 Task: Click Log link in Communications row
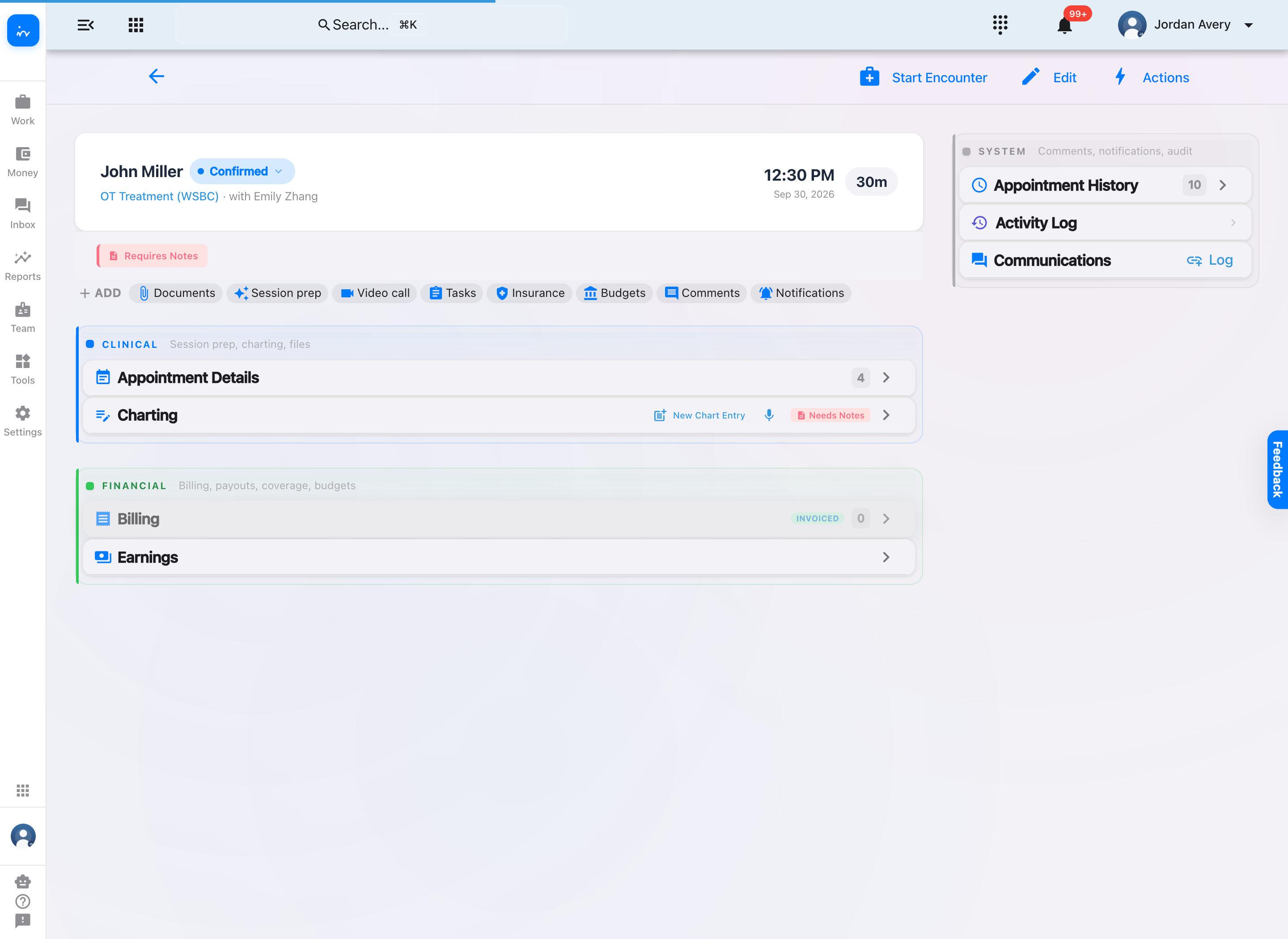click(x=1210, y=260)
